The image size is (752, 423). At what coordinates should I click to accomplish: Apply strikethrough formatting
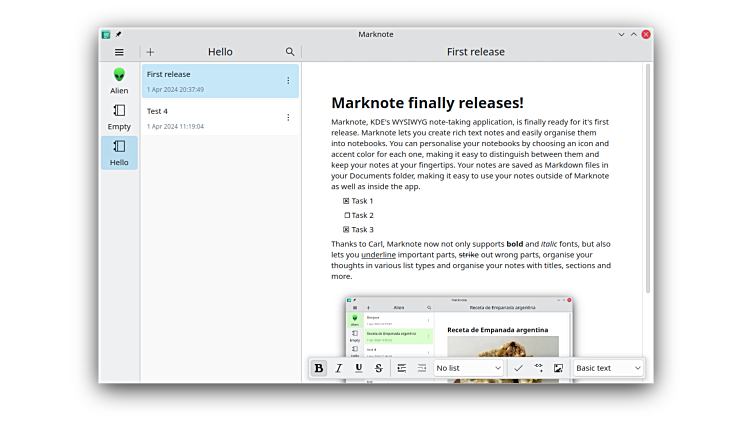(379, 368)
